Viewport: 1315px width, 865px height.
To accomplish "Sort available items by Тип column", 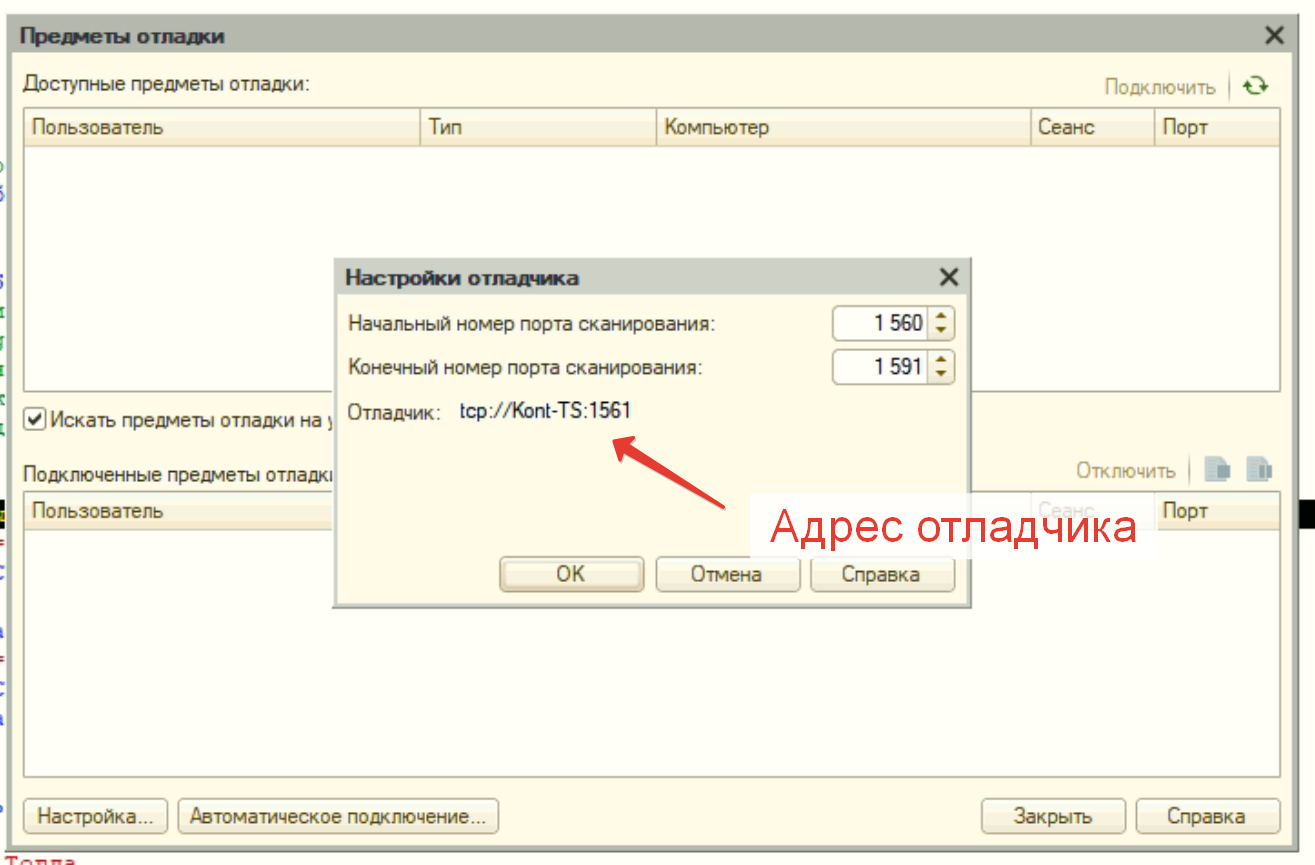I will point(538,127).
